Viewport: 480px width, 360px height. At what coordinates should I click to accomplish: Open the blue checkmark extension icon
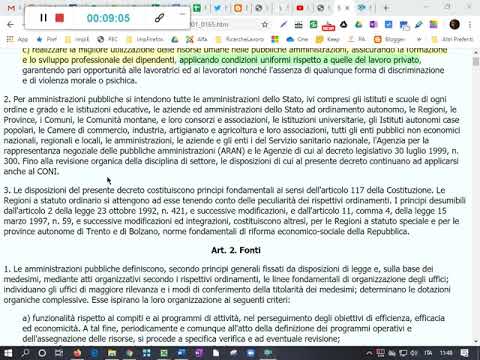click(388, 24)
